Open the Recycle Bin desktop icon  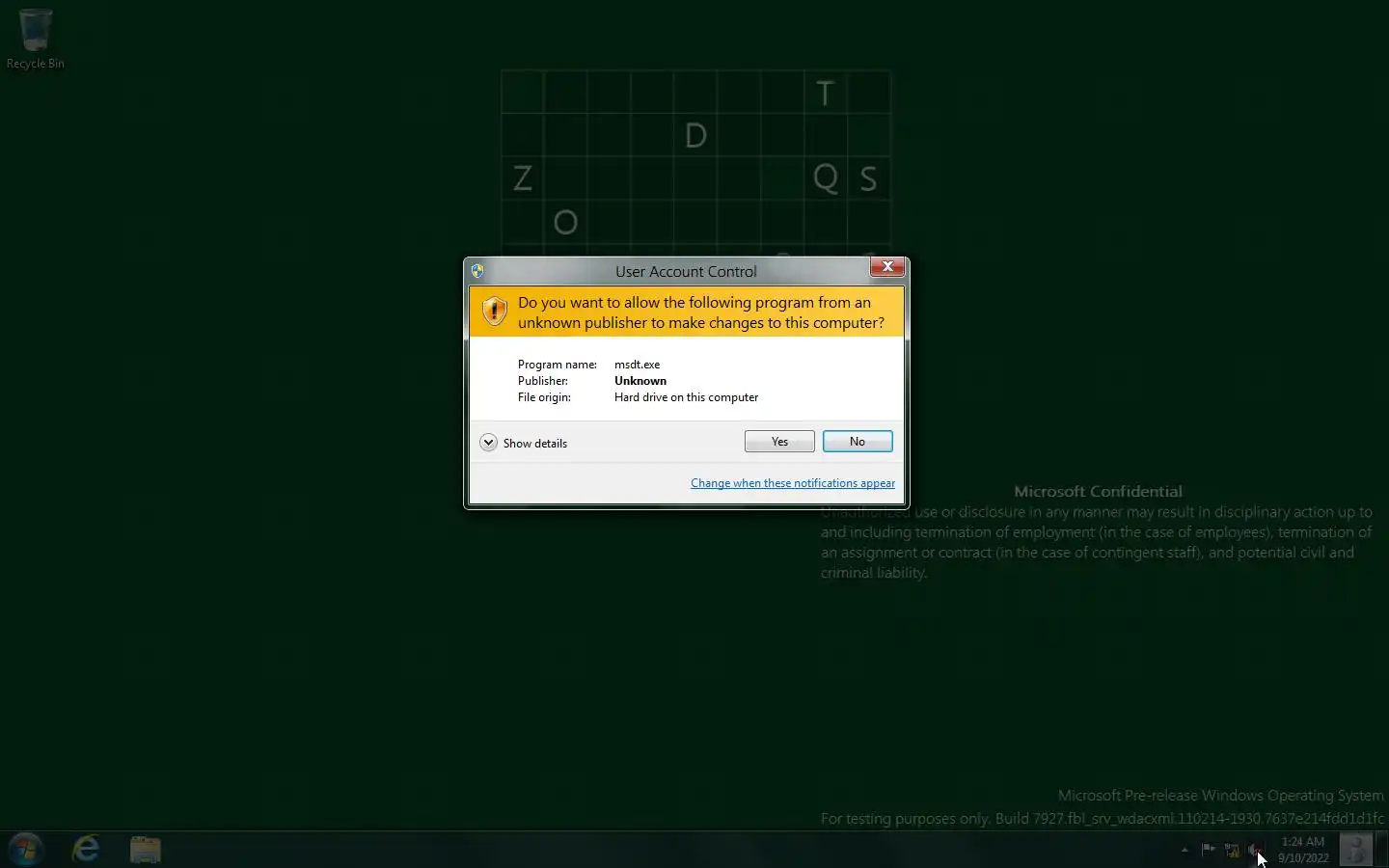pyautogui.click(x=36, y=39)
